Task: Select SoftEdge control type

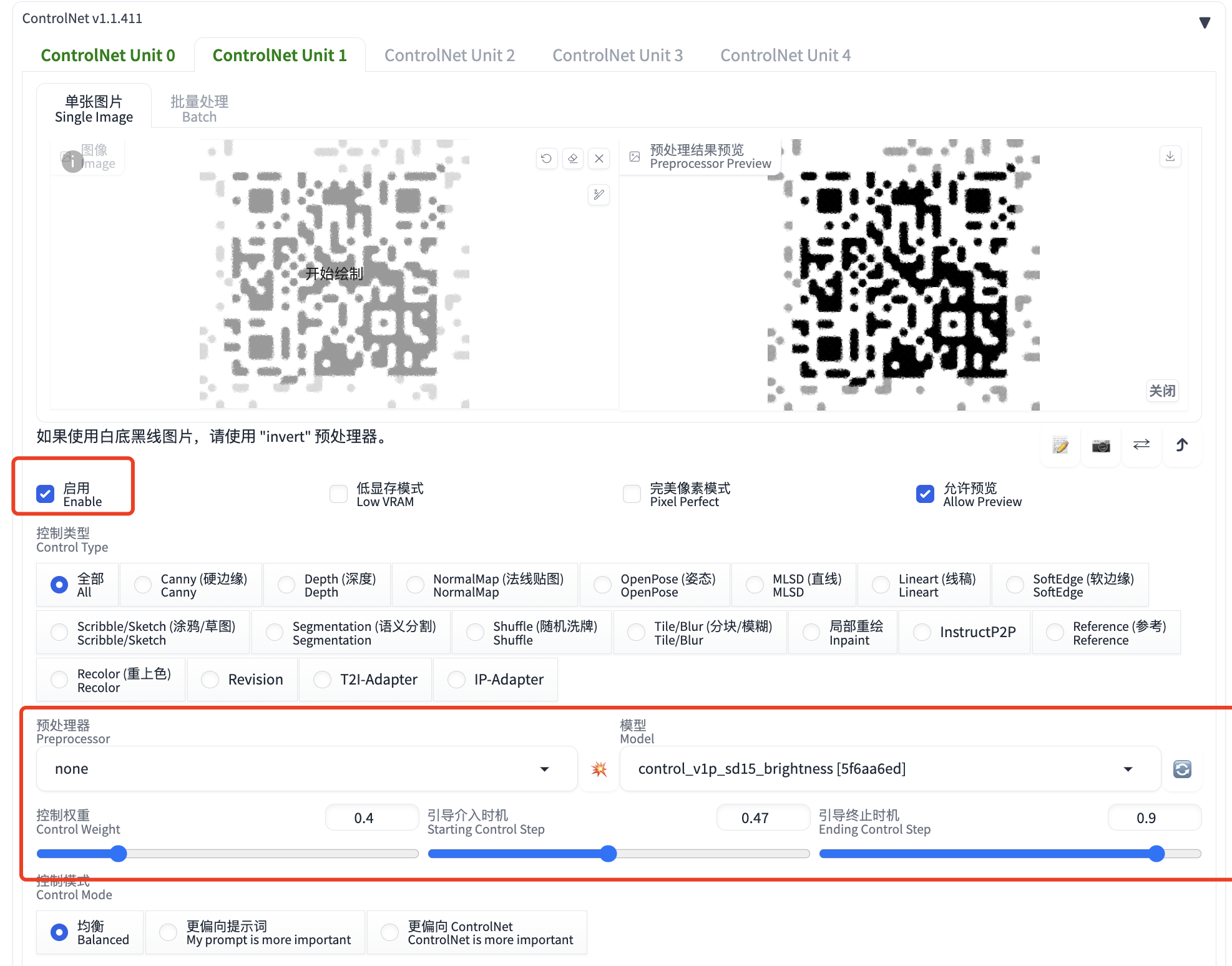Action: (1070, 585)
